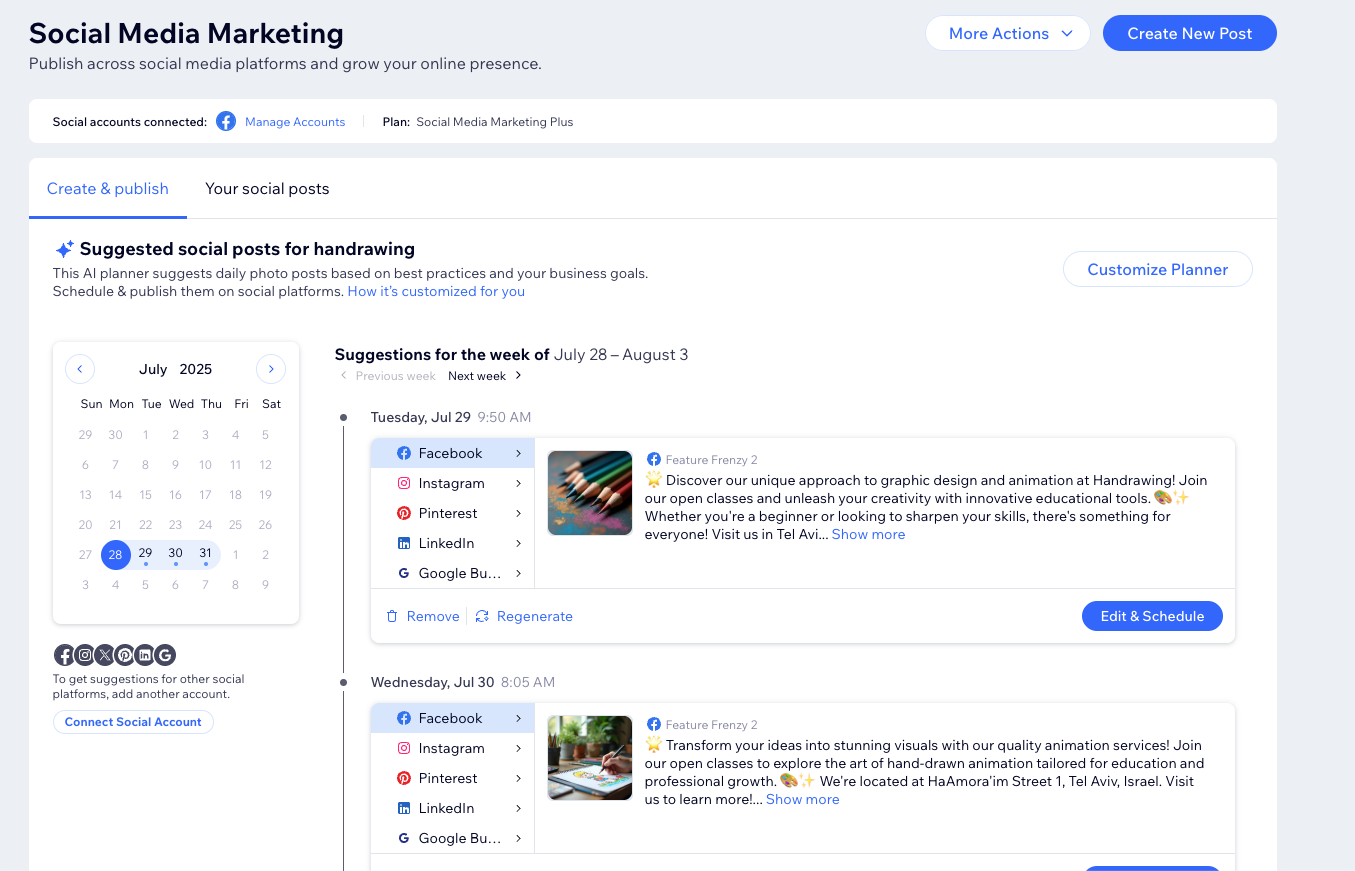Select July 30 in the calendar
Screen dimensions: 1355x871
[x=176, y=554]
